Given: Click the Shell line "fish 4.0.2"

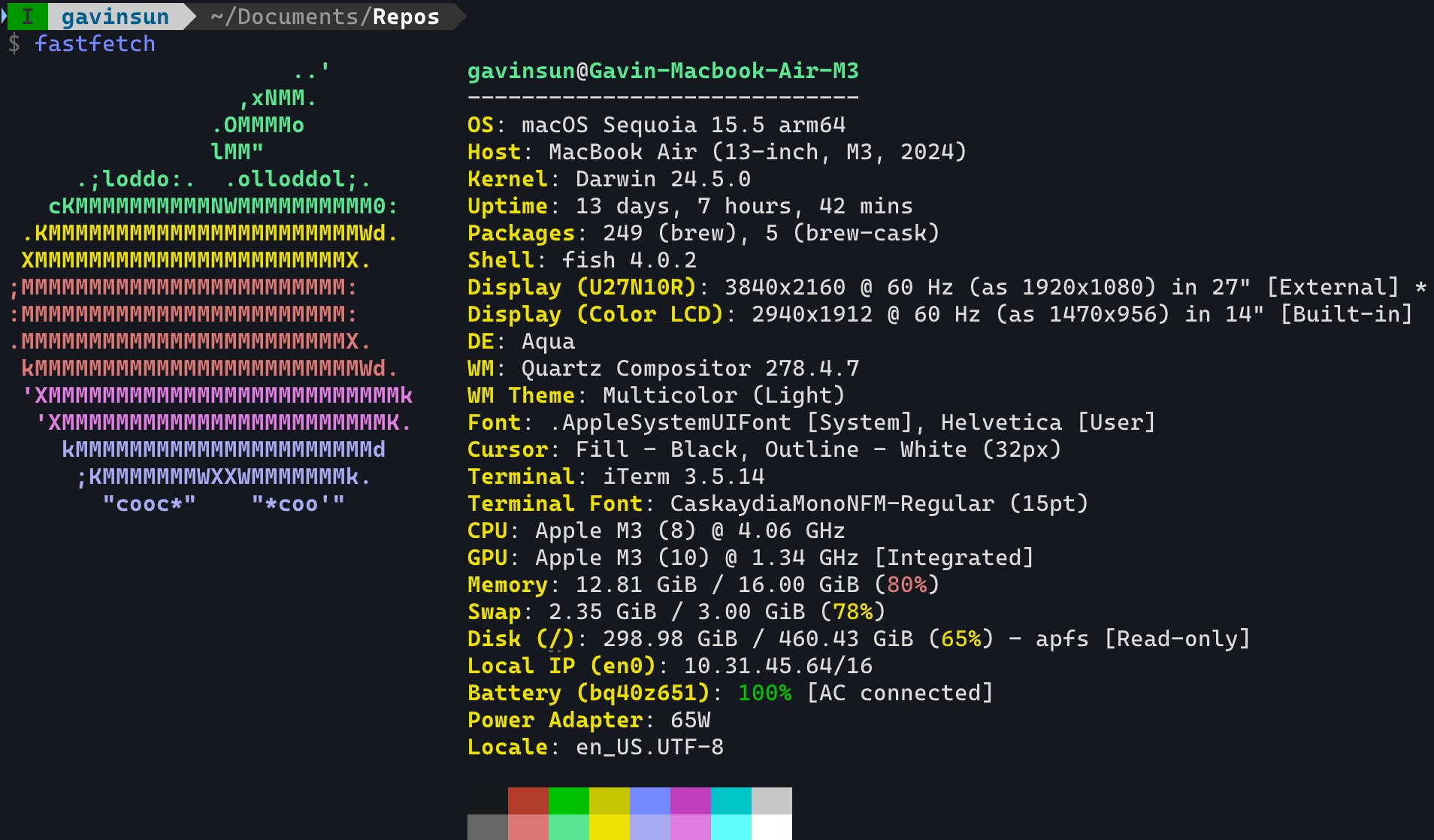Looking at the screenshot, I should point(582,260).
